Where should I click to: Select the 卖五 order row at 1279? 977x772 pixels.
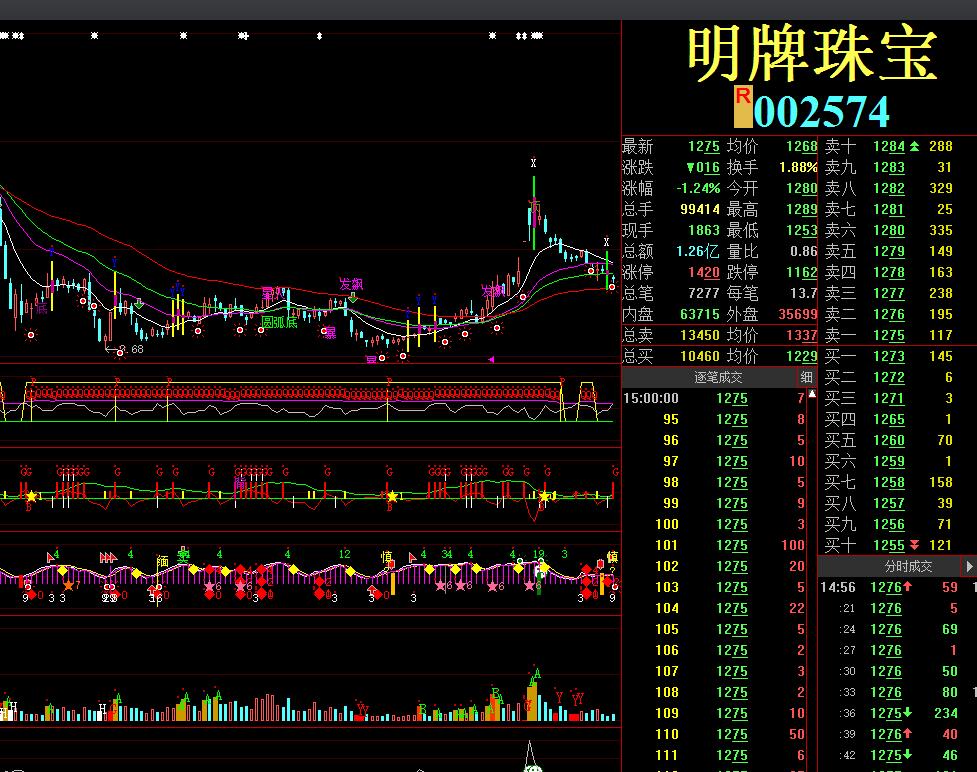click(x=897, y=251)
